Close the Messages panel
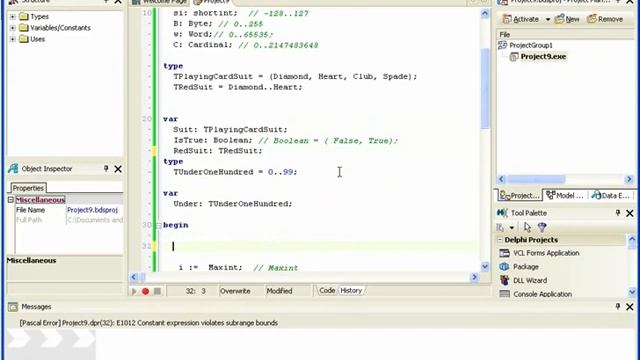 click(630, 307)
